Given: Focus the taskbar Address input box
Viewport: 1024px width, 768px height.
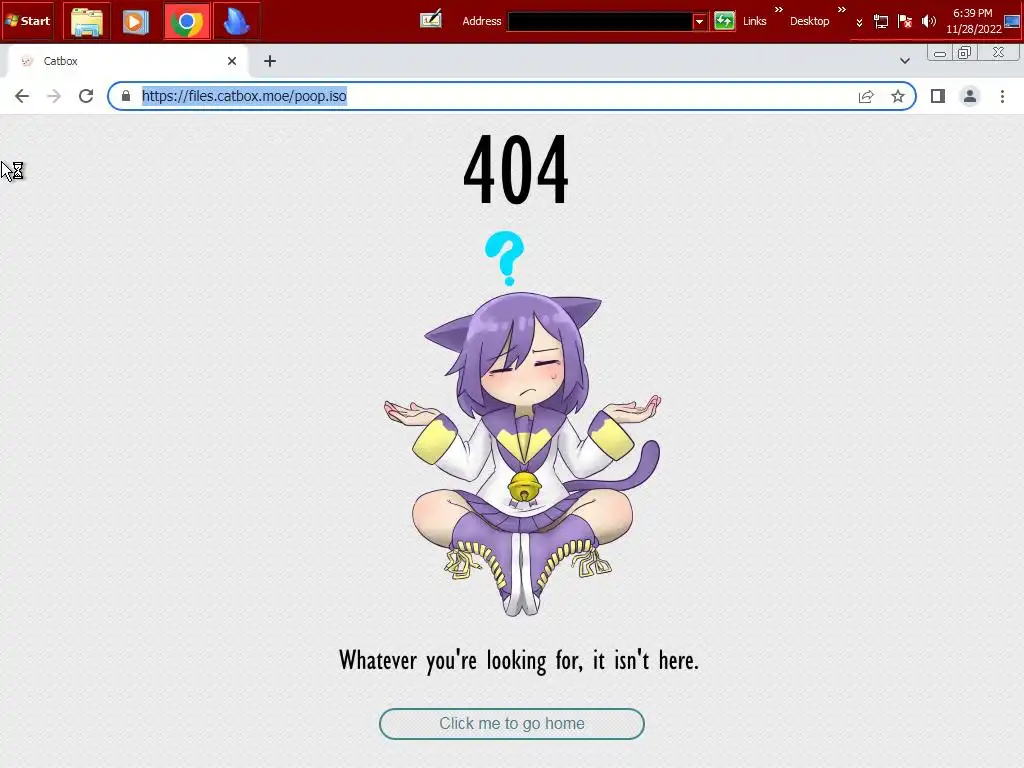Looking at the screenshot, I should click(600, 22).
